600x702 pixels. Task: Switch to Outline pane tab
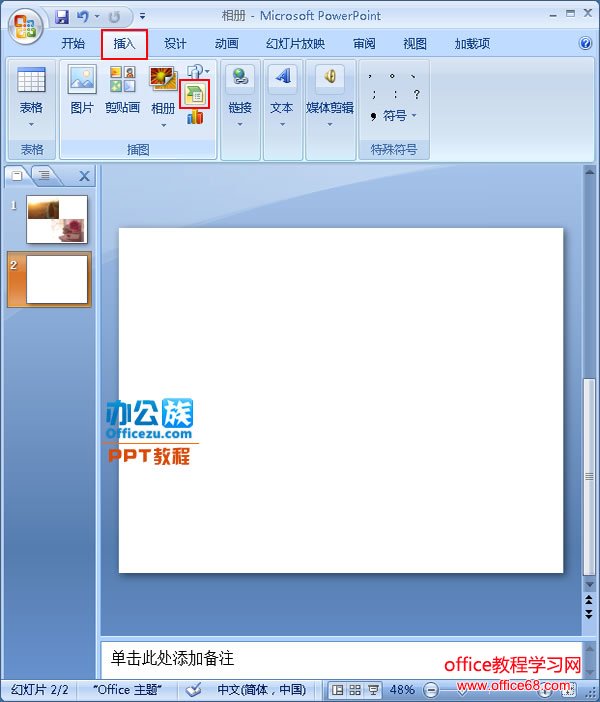[44, 175]
